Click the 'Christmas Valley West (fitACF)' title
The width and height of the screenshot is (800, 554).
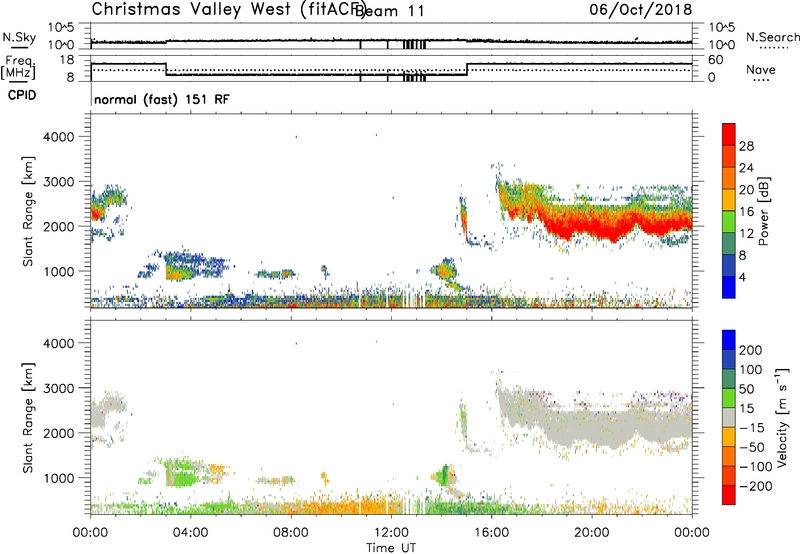[x=228, y=9]
